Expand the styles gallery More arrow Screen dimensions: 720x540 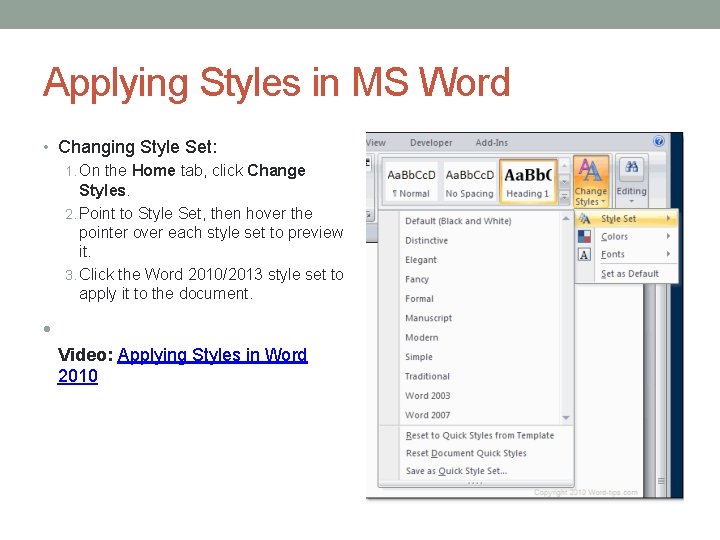coord(564,197)
